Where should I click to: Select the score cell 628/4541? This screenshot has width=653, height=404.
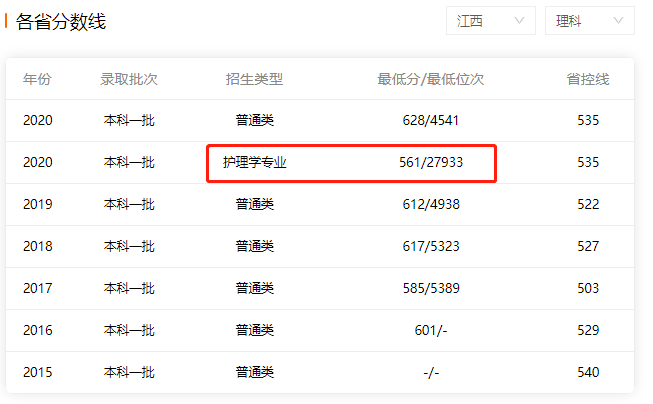[431, 120]
